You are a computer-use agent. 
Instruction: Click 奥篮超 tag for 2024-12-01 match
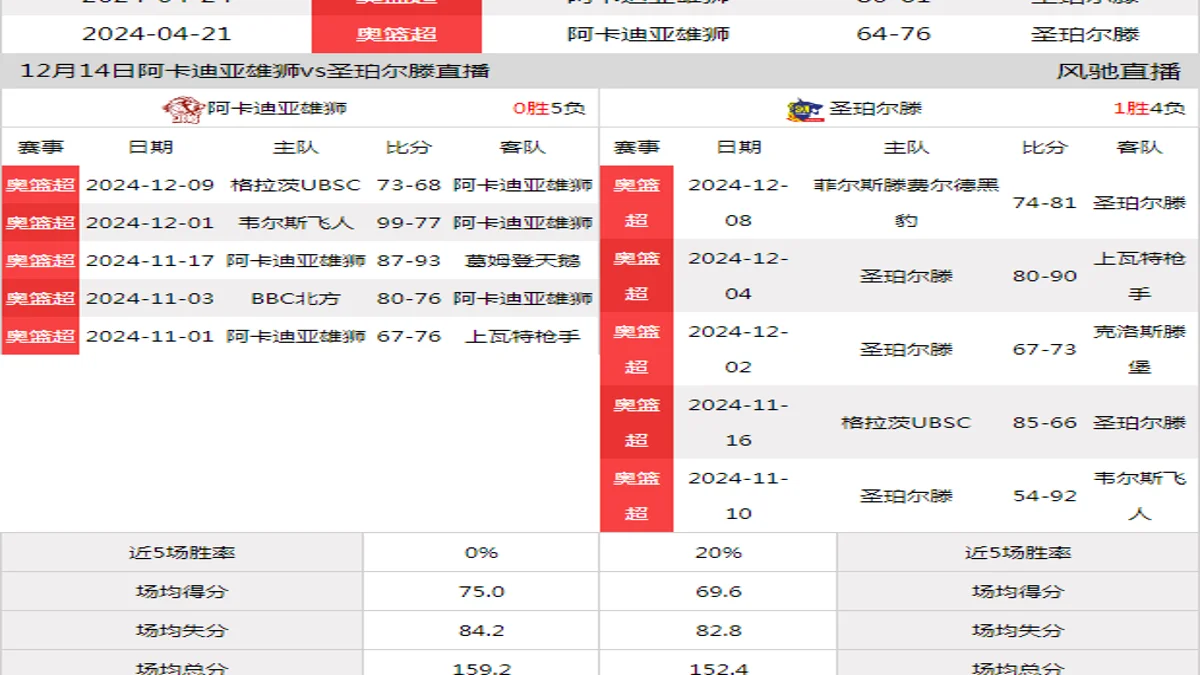coord(40,223)
